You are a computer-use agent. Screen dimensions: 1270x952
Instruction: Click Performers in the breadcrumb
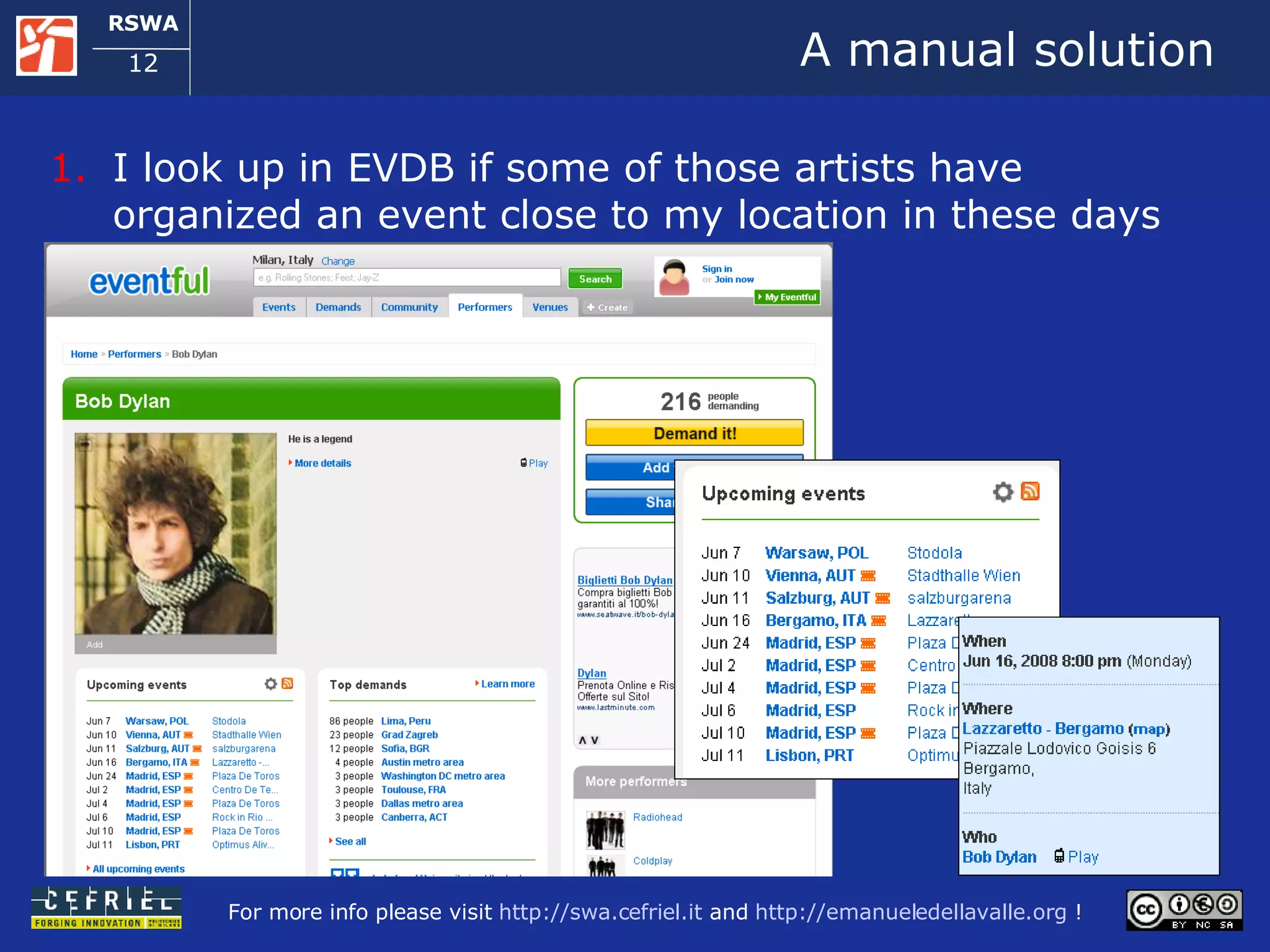[135, 354]
